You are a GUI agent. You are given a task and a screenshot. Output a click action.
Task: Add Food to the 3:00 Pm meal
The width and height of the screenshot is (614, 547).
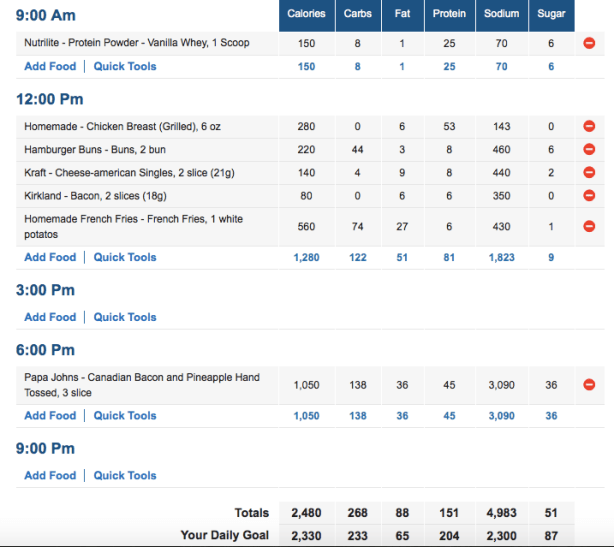[x=50, y=317]
